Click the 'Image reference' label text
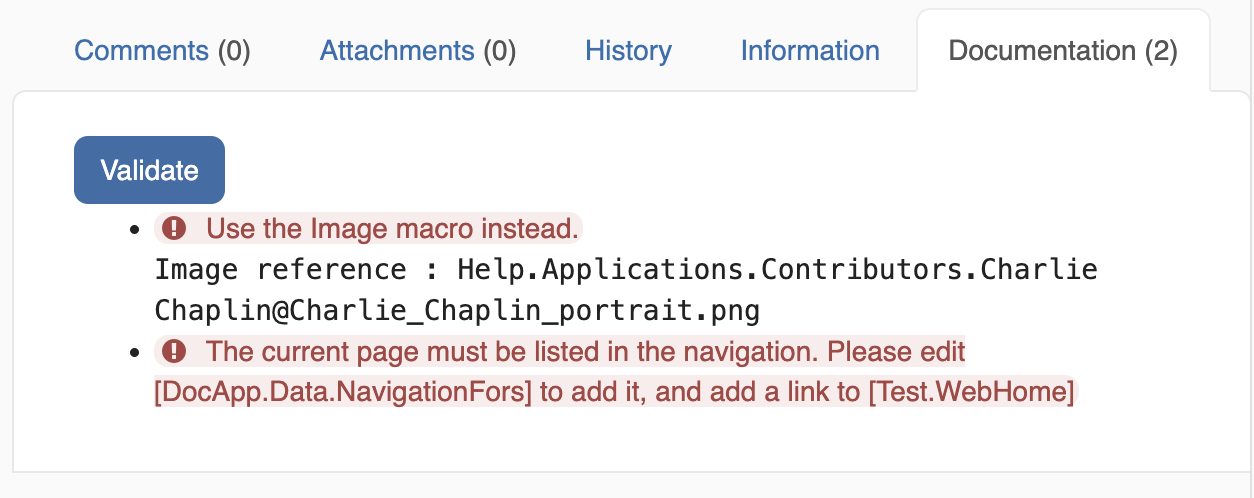 pyautogui.click(x=280, y=270)
